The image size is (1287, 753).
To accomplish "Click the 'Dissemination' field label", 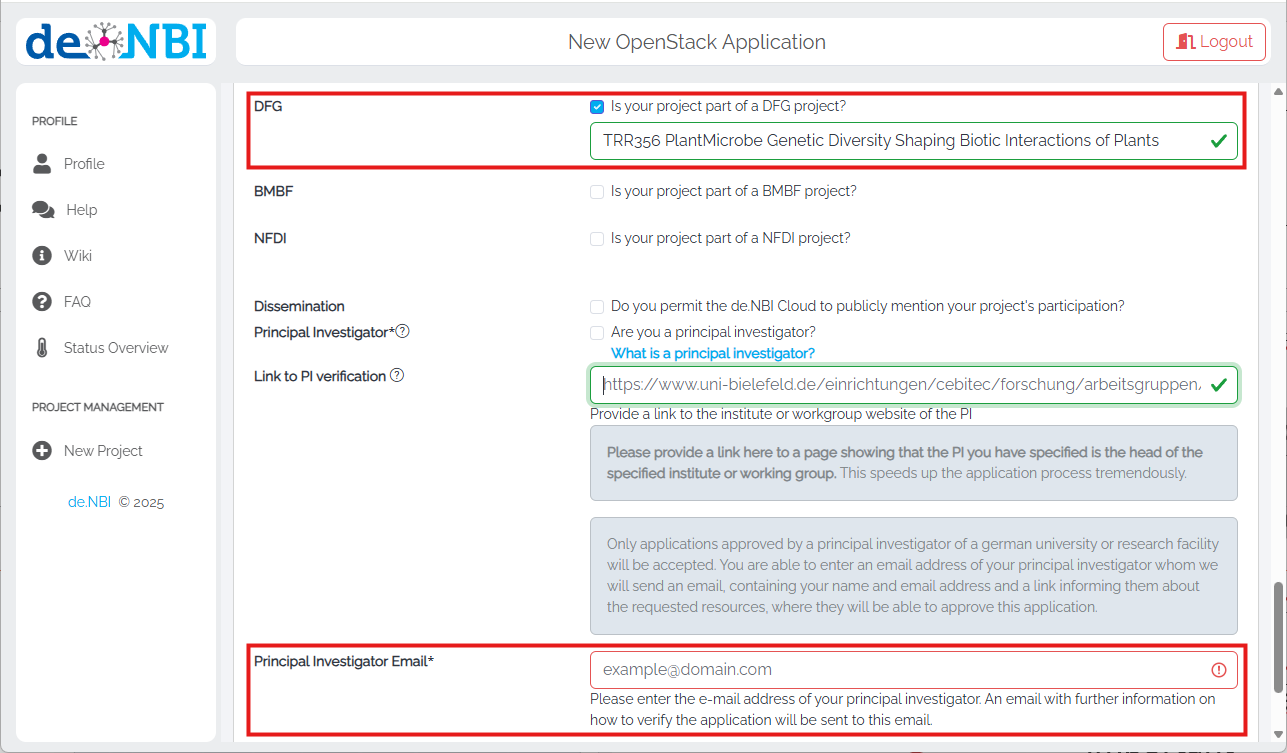I will click(299, 306).
